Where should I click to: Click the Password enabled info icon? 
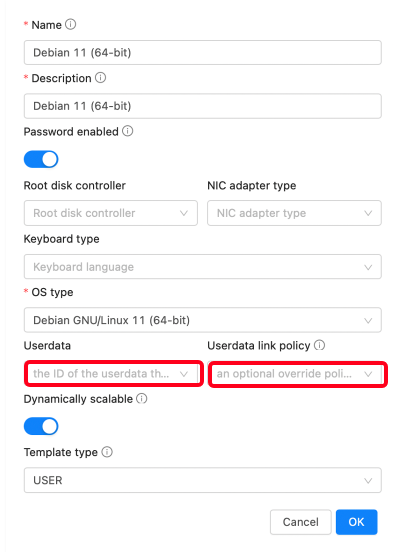(127, 131)
